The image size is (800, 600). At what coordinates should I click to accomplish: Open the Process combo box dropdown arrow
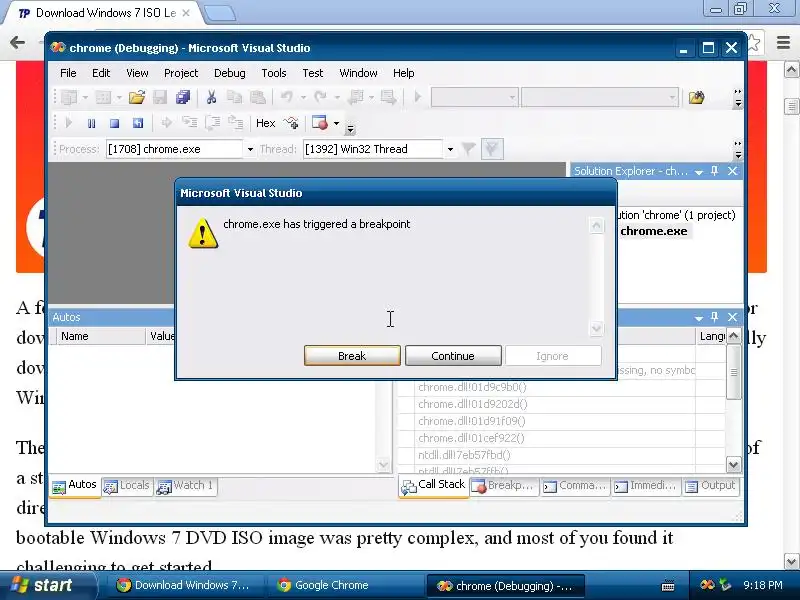coord(250,149)
